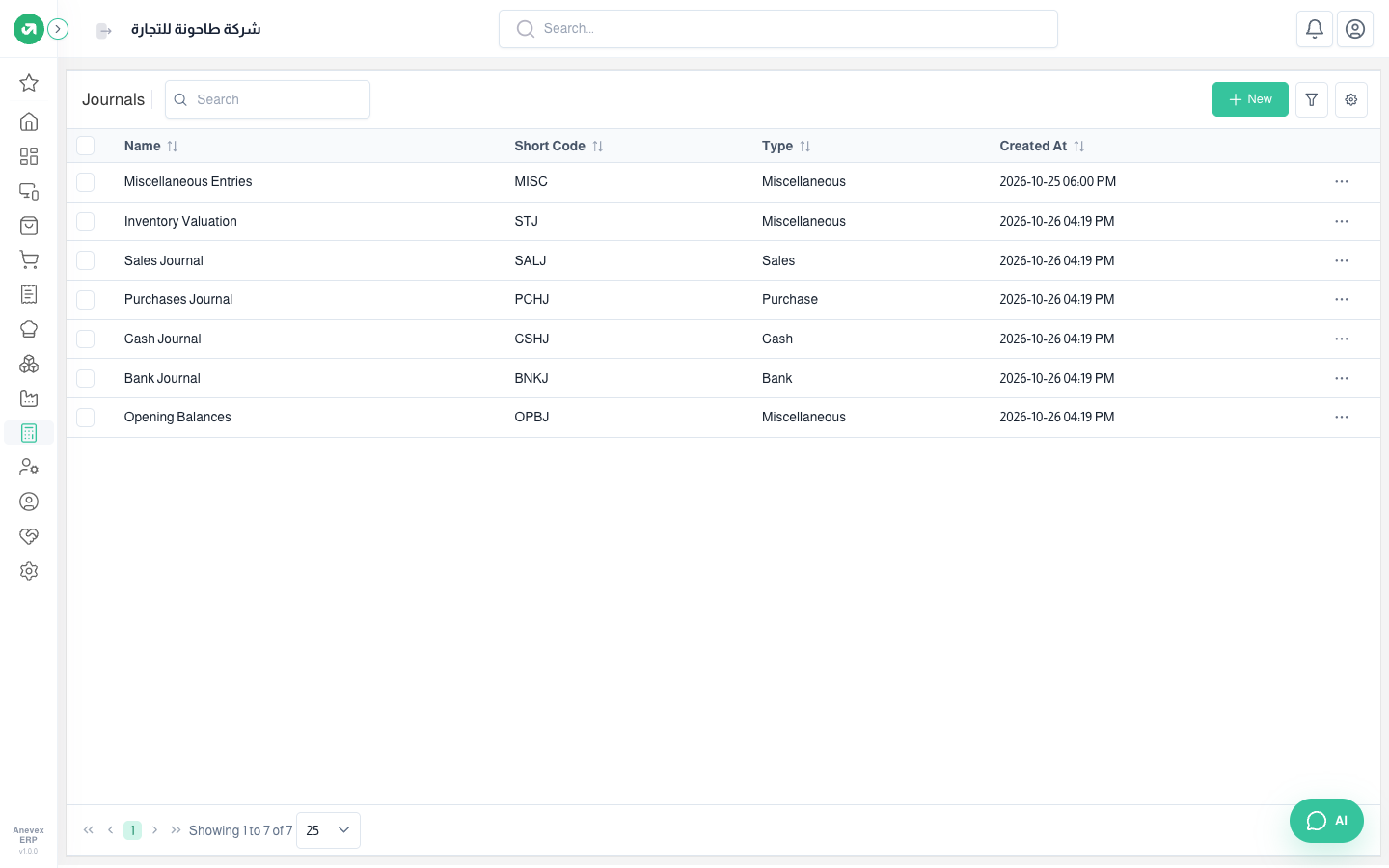Open the shopping cart icon in sidebar
This screenshot has height=868, width=1389.
click(29, 260)
